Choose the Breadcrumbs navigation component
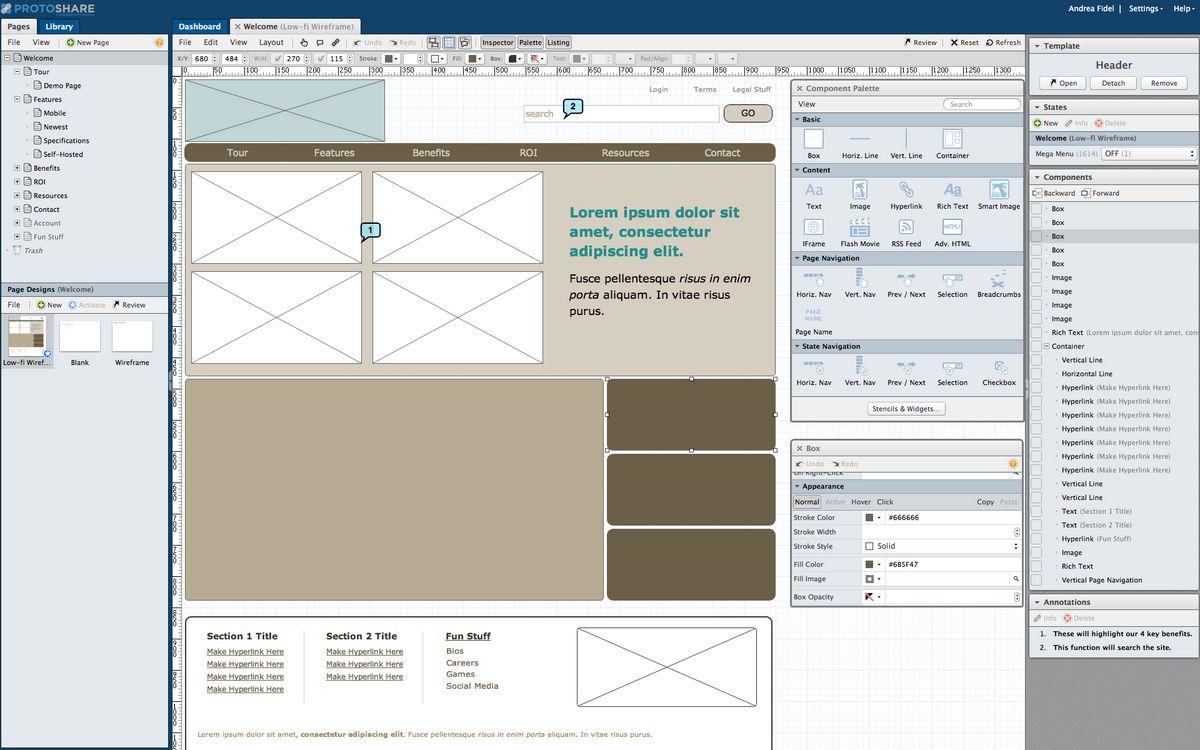 (x=998, y=279)
